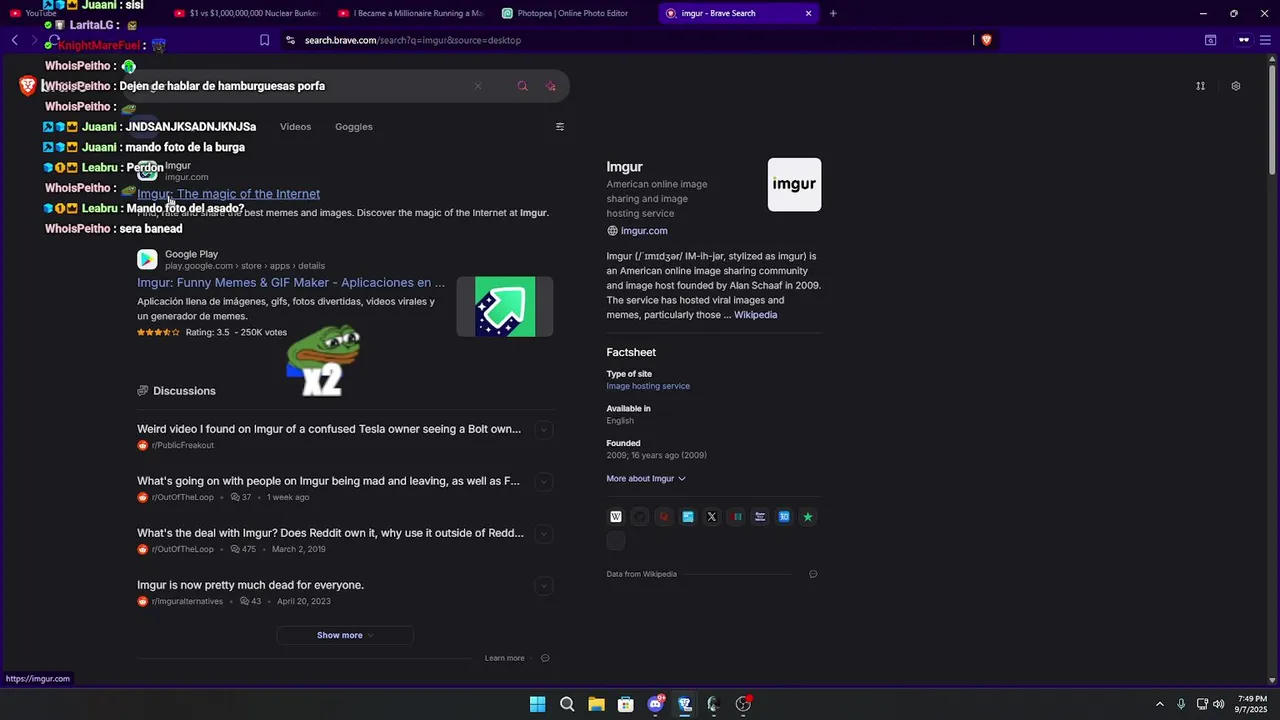1280x720 pixels.
Task: Bookmark this page via the address bar icon
Action: [x=264, y=40]
